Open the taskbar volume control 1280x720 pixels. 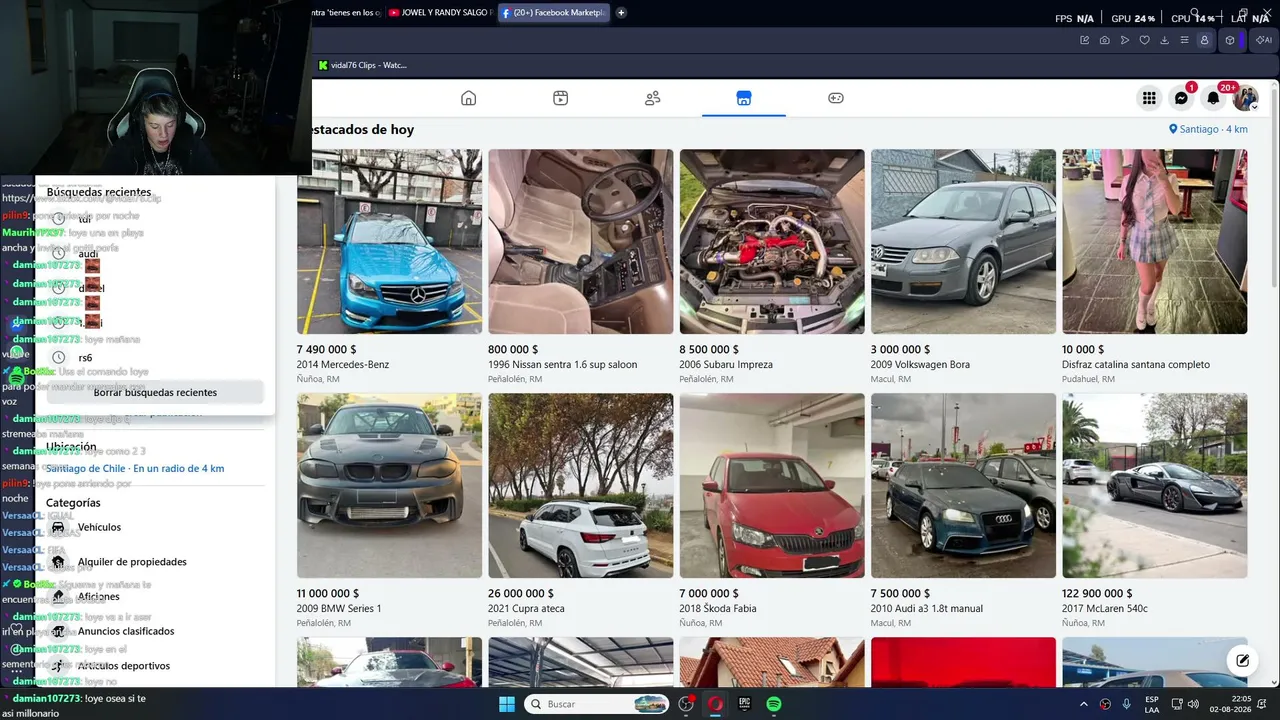[x=1193, y=704]
